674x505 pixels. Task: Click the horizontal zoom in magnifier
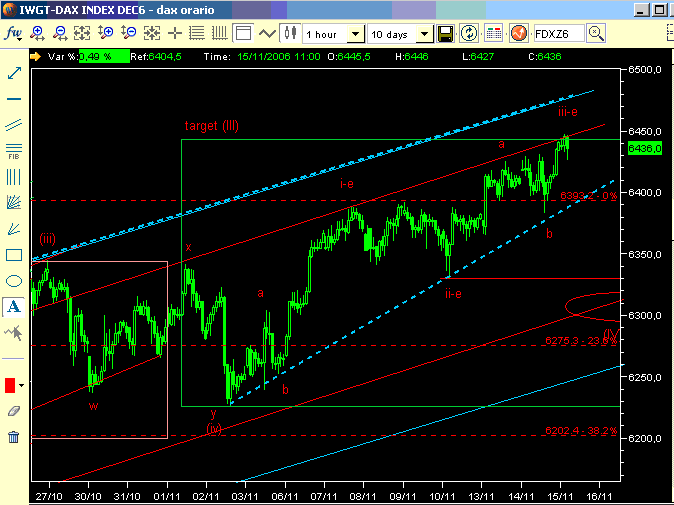37,33
